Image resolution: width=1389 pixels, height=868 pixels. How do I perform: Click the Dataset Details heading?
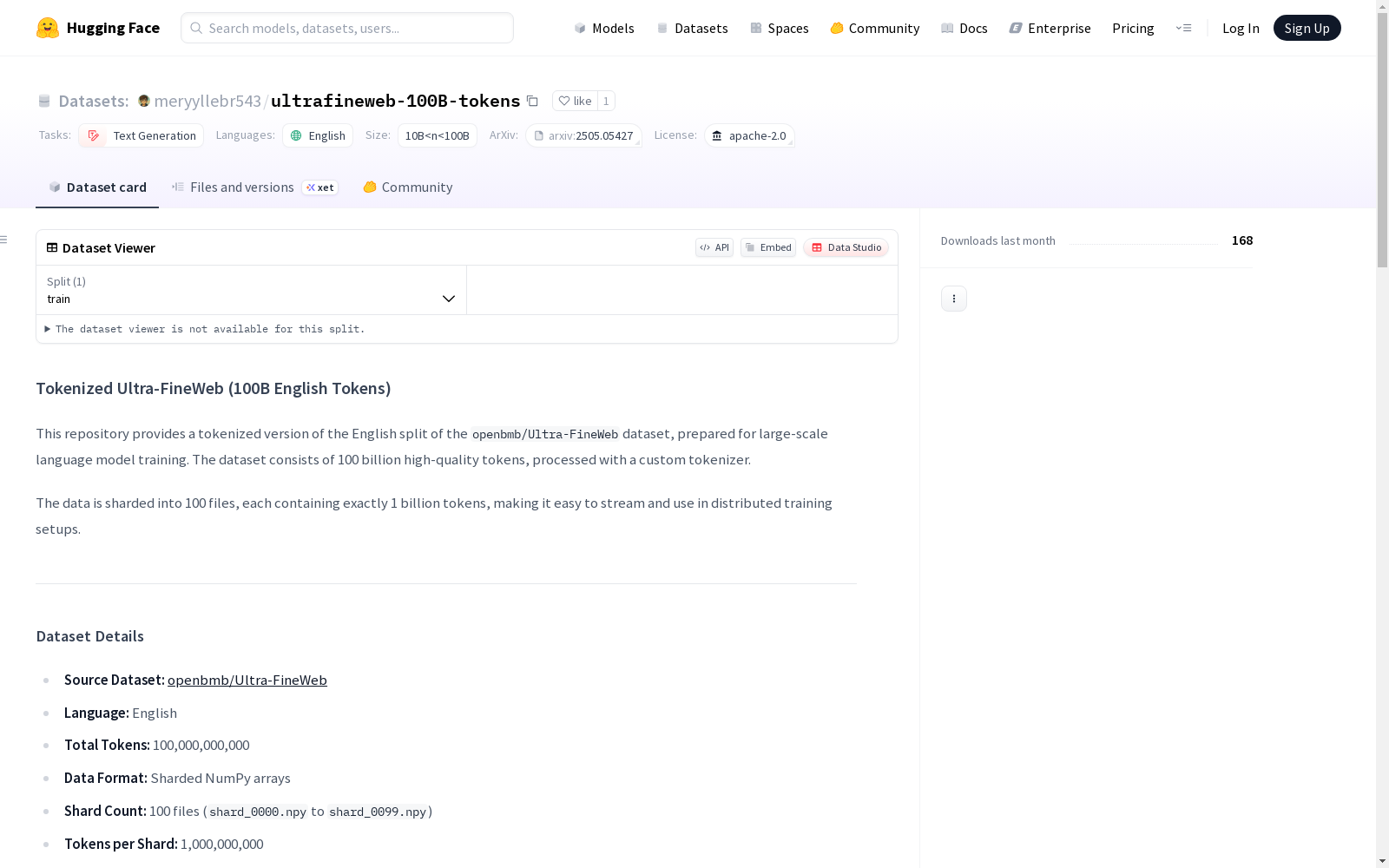(x=90, y=636)
